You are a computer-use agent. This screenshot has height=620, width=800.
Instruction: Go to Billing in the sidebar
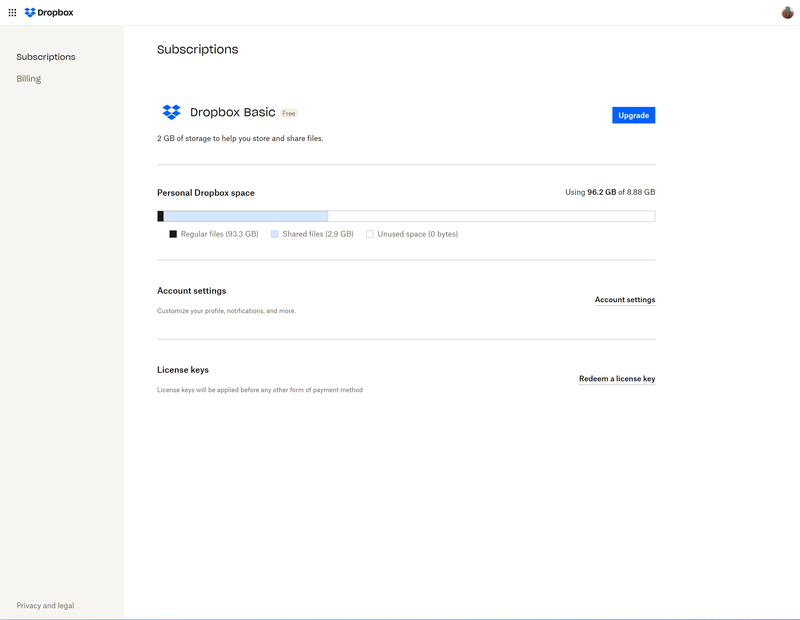click(29, 79)
